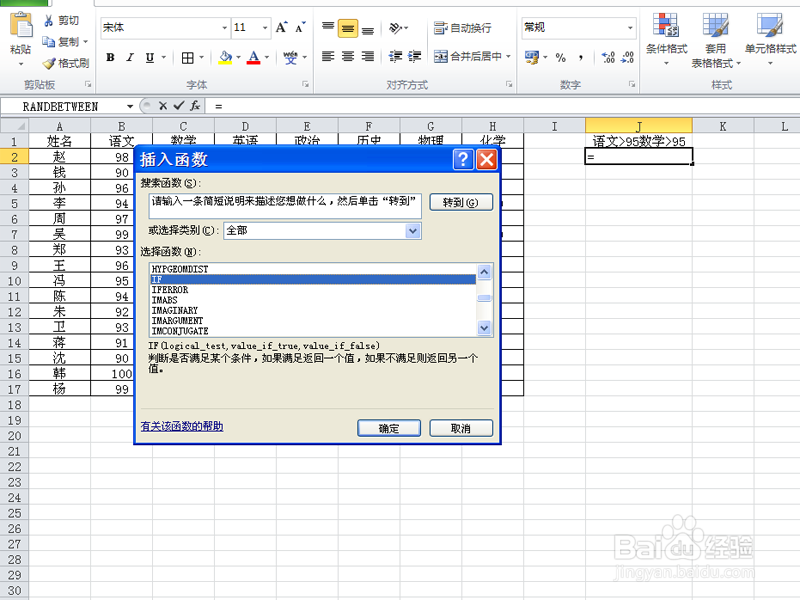Viewport: 800px width, 600px height.
Task: Click the 取消 button
Action: coord(461,428)
